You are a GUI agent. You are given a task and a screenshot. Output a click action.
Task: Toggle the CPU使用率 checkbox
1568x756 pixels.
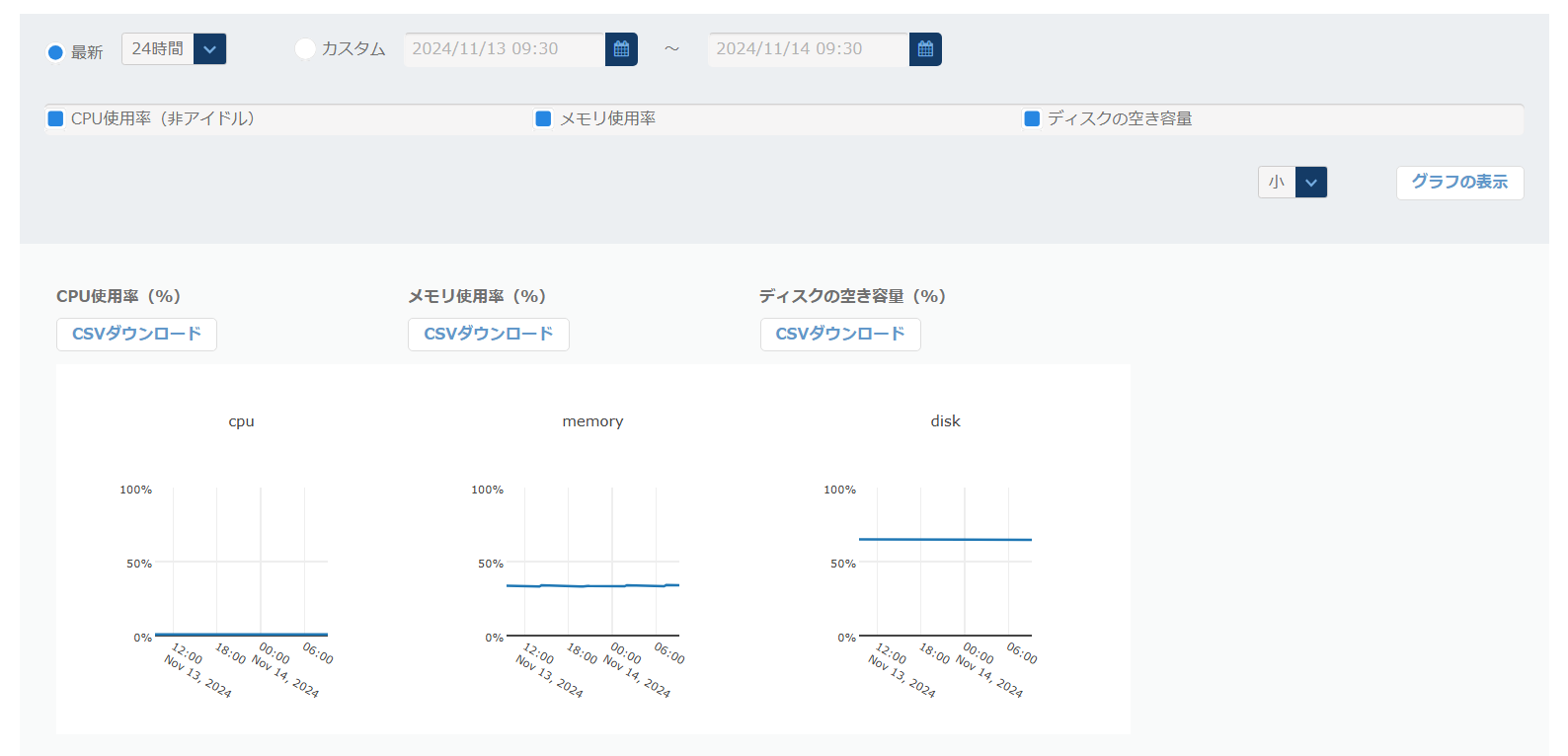pyautogui.click(x=56, y=118)
